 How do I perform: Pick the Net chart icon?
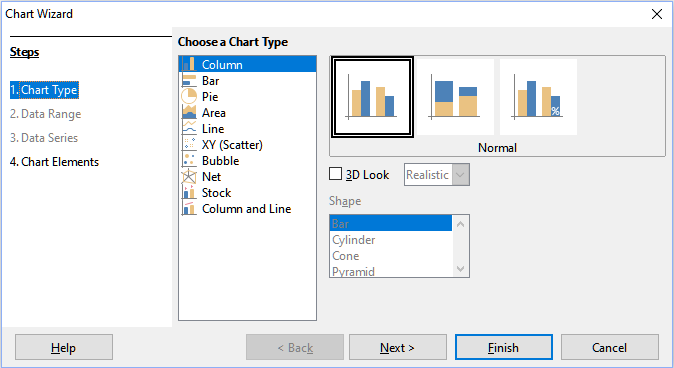[189, 176]
